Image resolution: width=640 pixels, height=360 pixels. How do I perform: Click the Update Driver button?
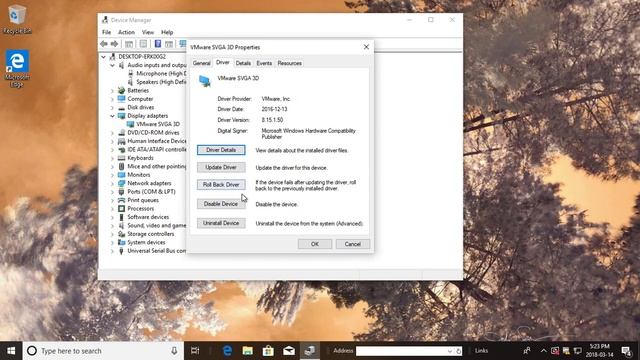221,167
